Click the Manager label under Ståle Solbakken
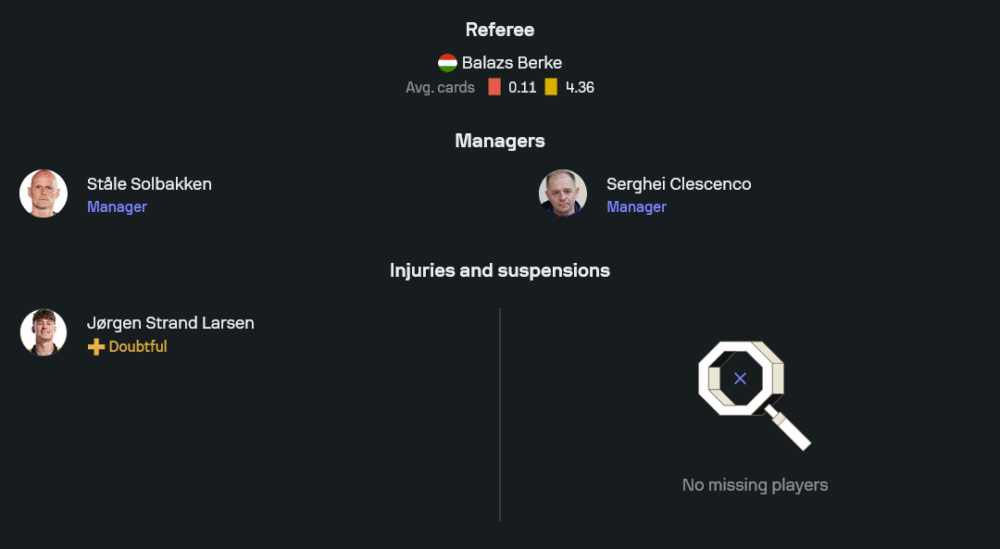The height and width of the screenshot is (549, 1000). pyautogui.click(x=117, y=207)
